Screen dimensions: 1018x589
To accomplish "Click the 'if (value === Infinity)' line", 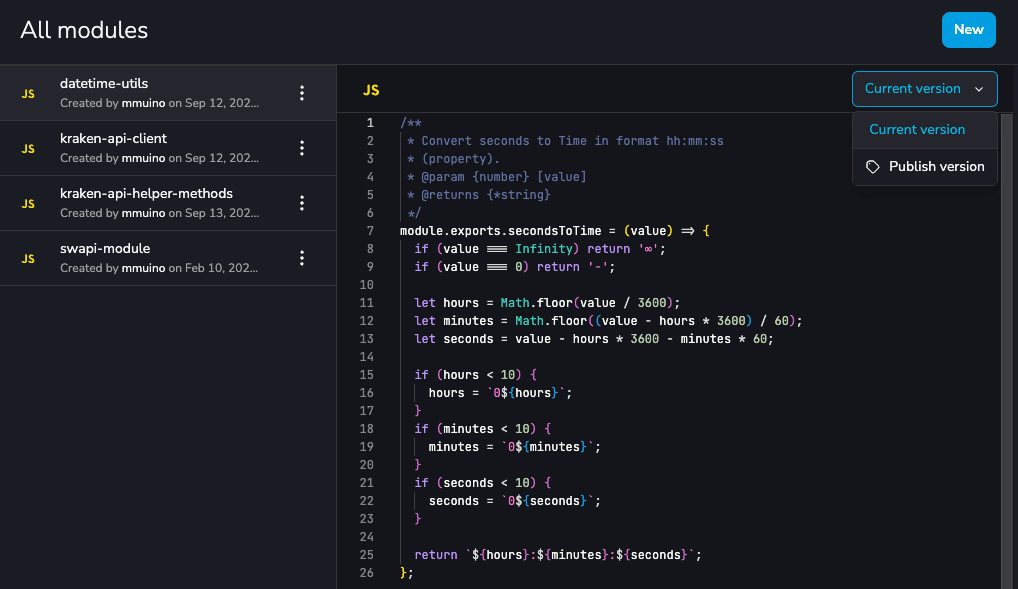I will 540,249.
